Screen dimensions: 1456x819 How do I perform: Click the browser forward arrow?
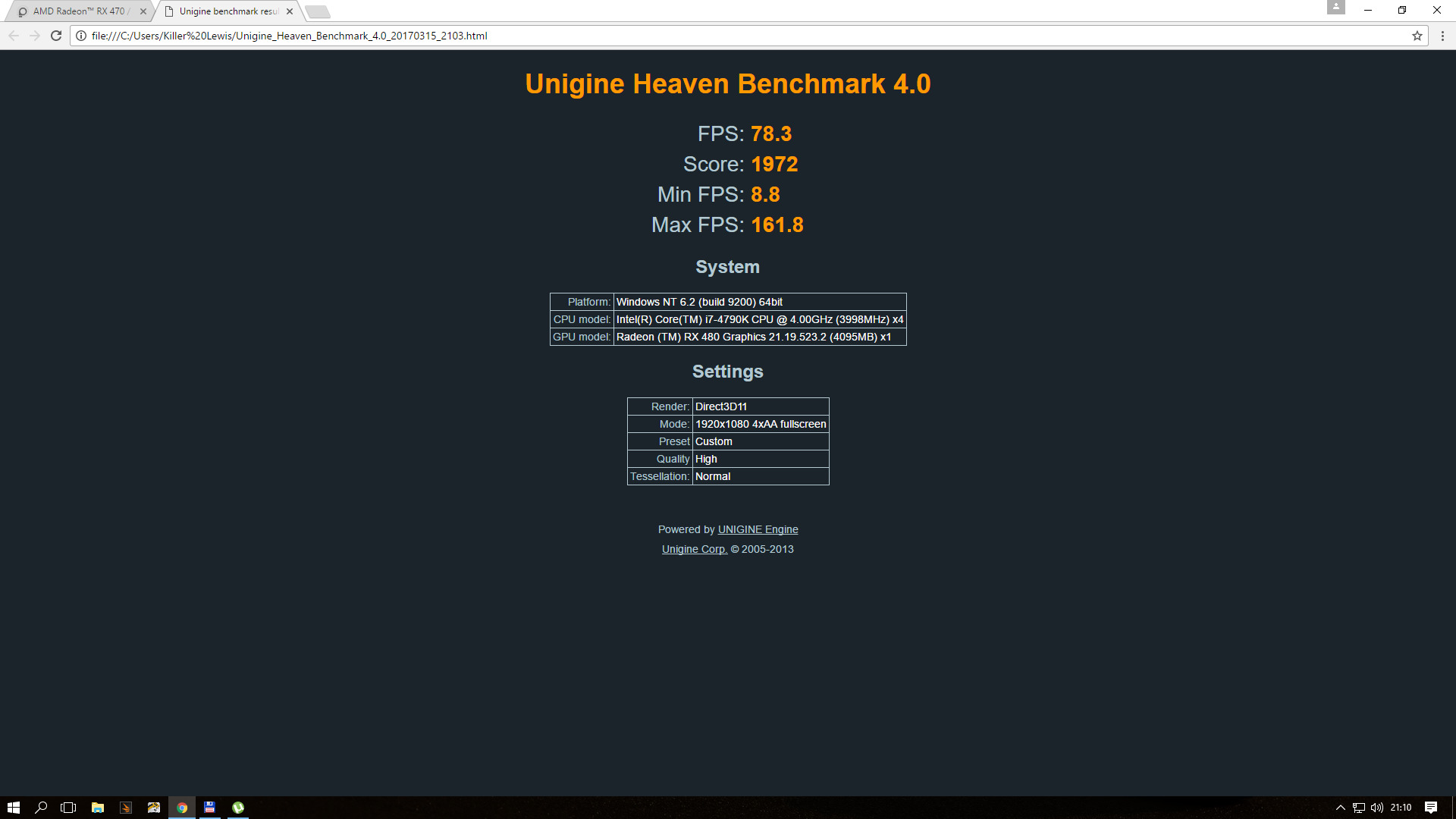click(35, 36)
